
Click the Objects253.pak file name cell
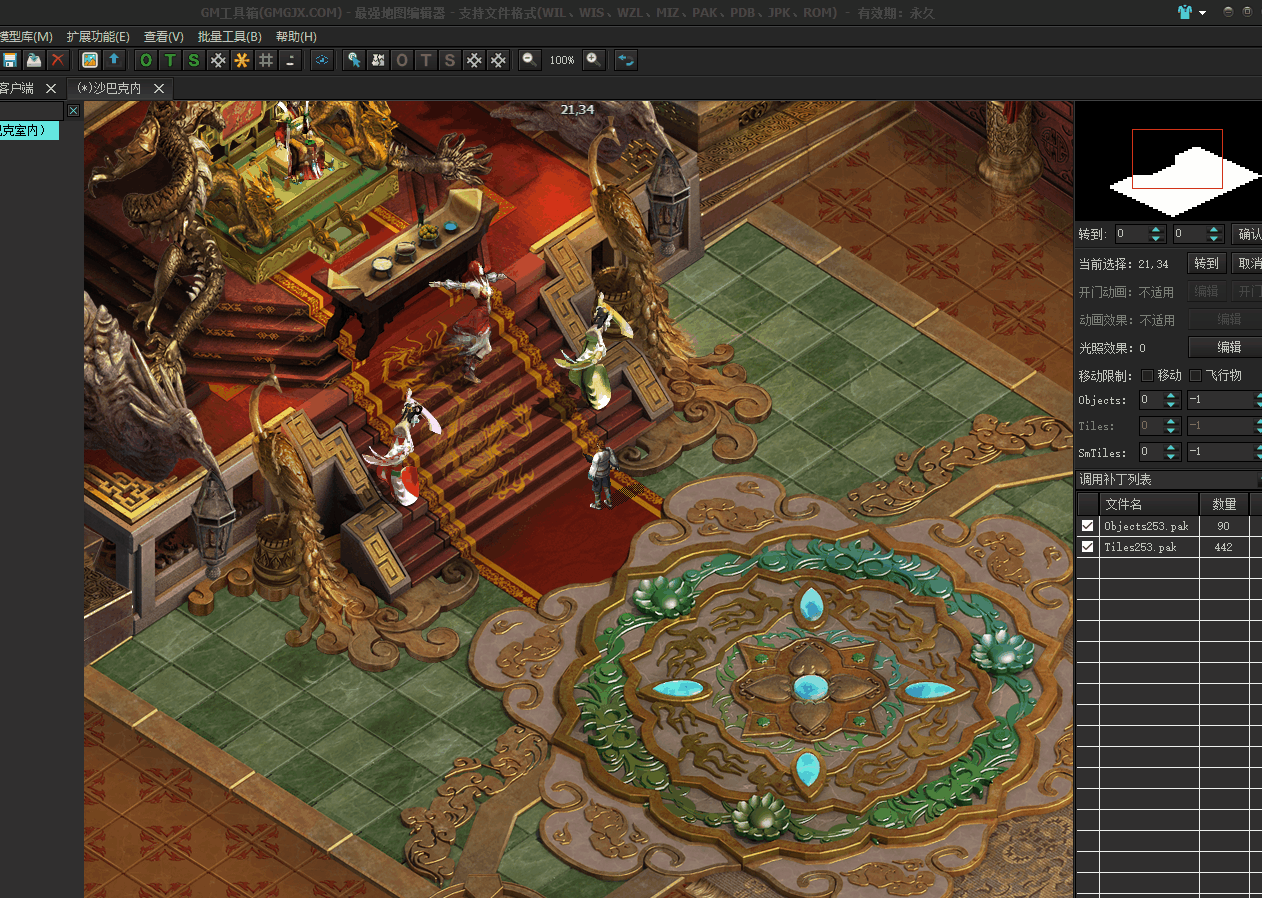click(1147, 526)
